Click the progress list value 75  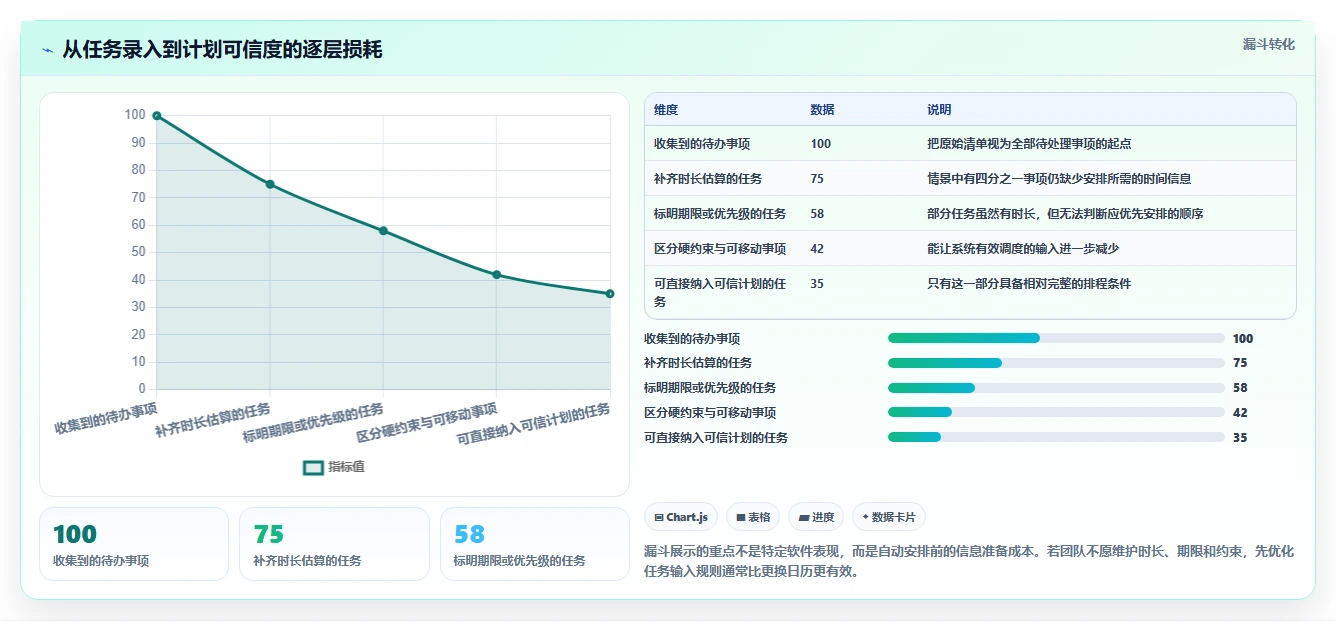click(x=1240, y=363)
